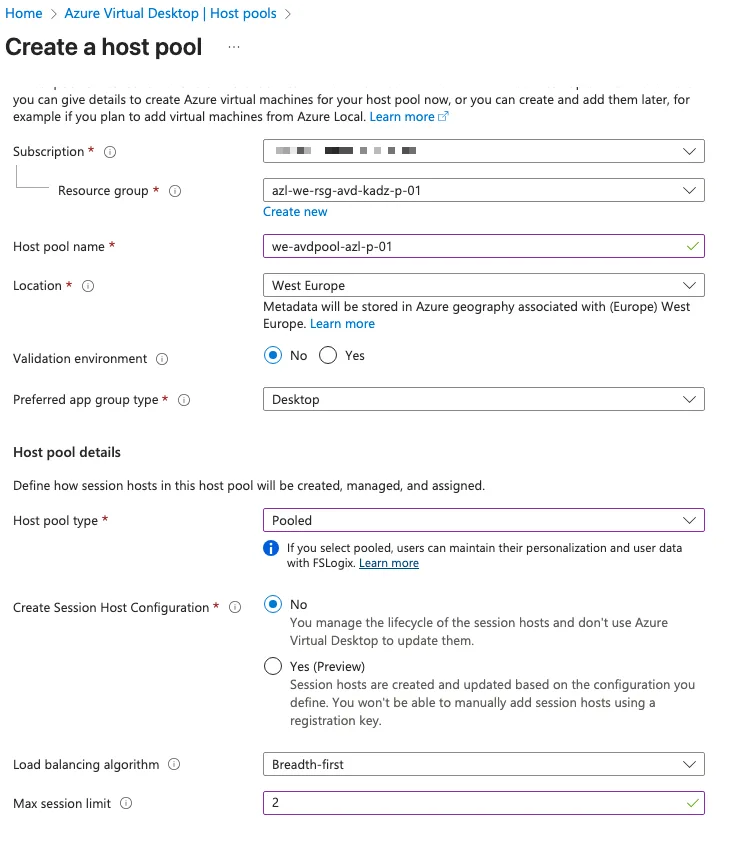Select No for Validation environment
Image resolution: width=735 pixels, height=850 pixels.
tap(273, 356)
